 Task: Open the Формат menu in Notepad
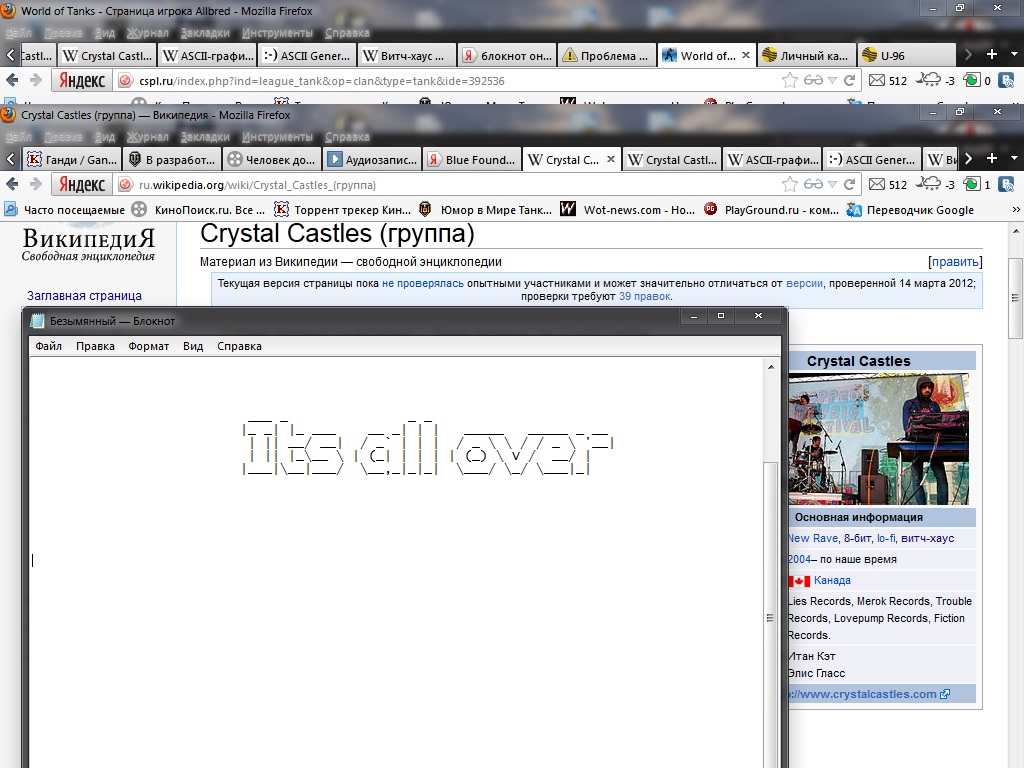coord(148,346)
